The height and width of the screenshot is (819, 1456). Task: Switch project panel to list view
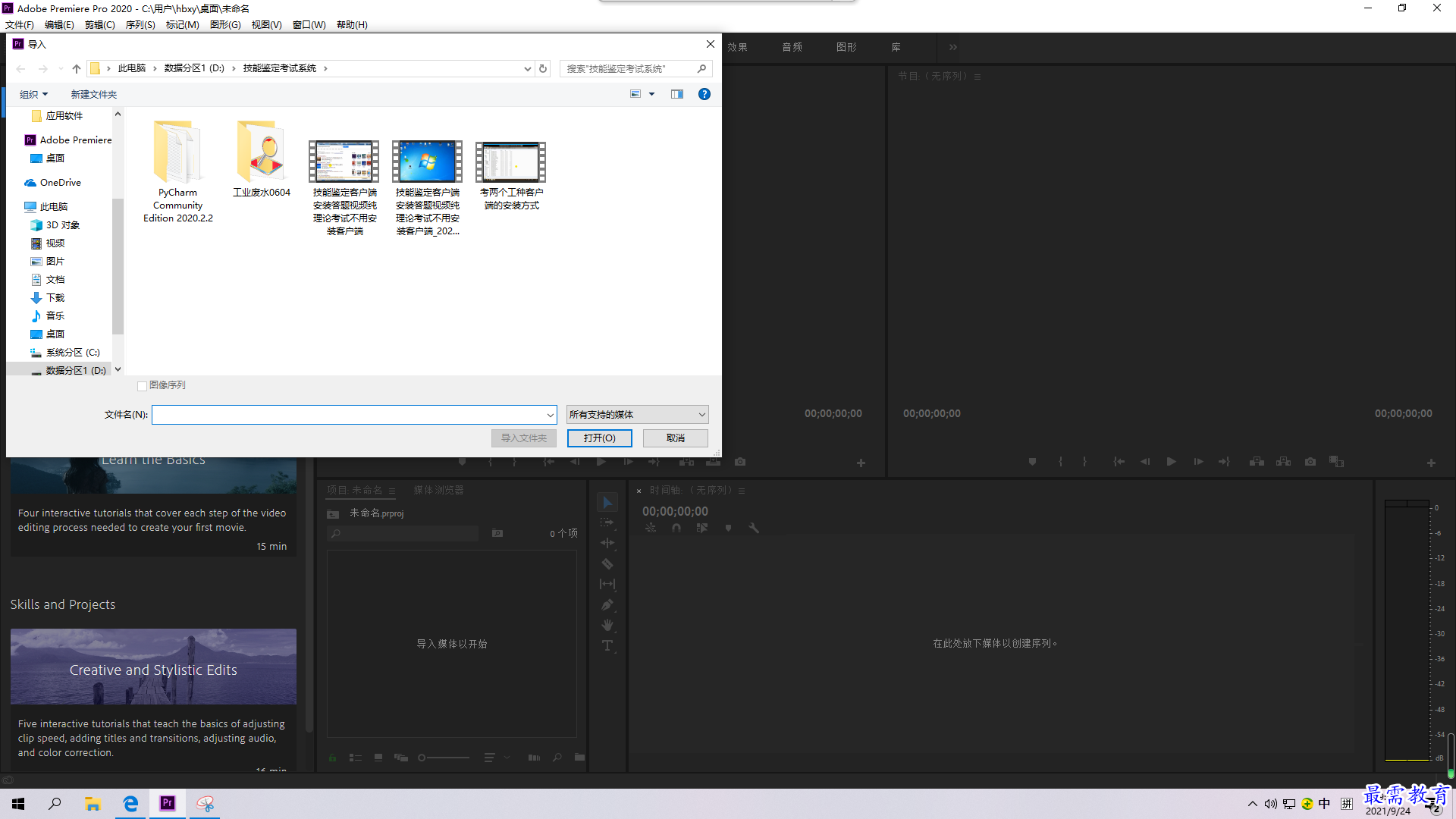coord(356,758)
